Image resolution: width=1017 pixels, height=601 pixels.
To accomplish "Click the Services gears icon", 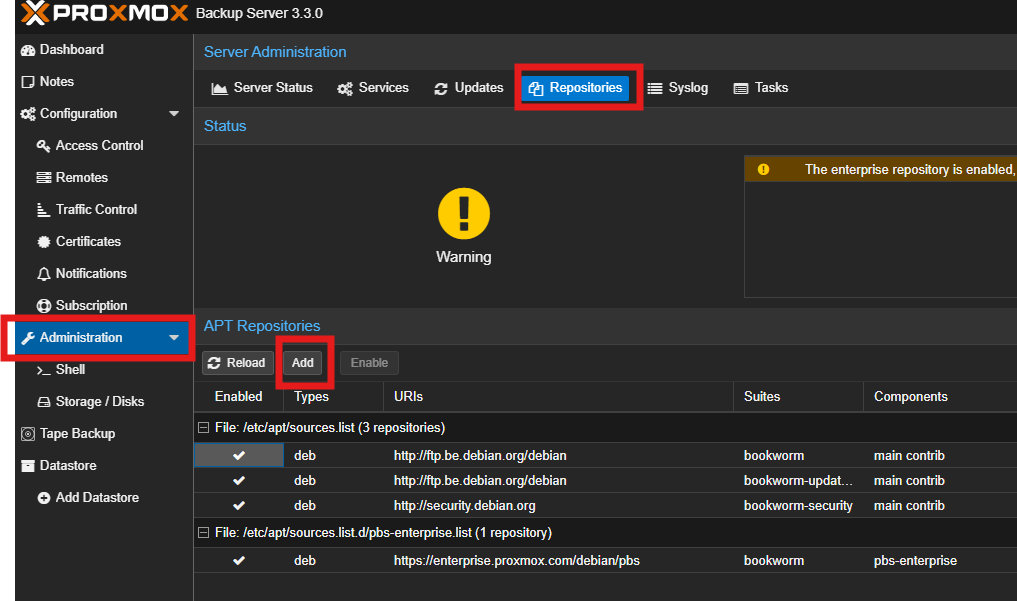I will [x=345, y=89].
